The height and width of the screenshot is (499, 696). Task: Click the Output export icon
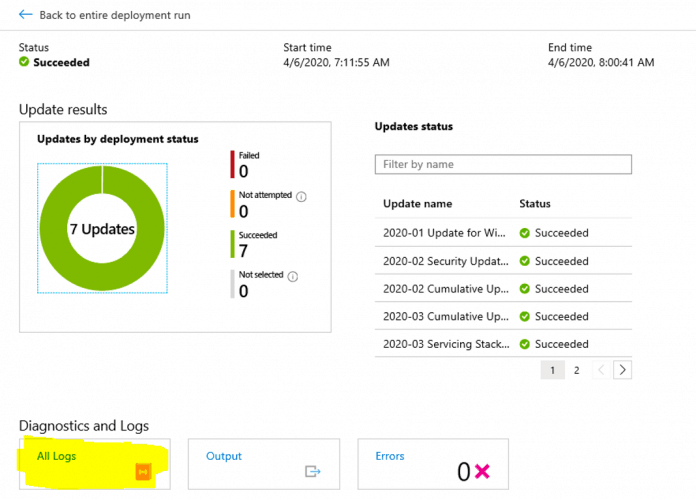pos(312,471)
